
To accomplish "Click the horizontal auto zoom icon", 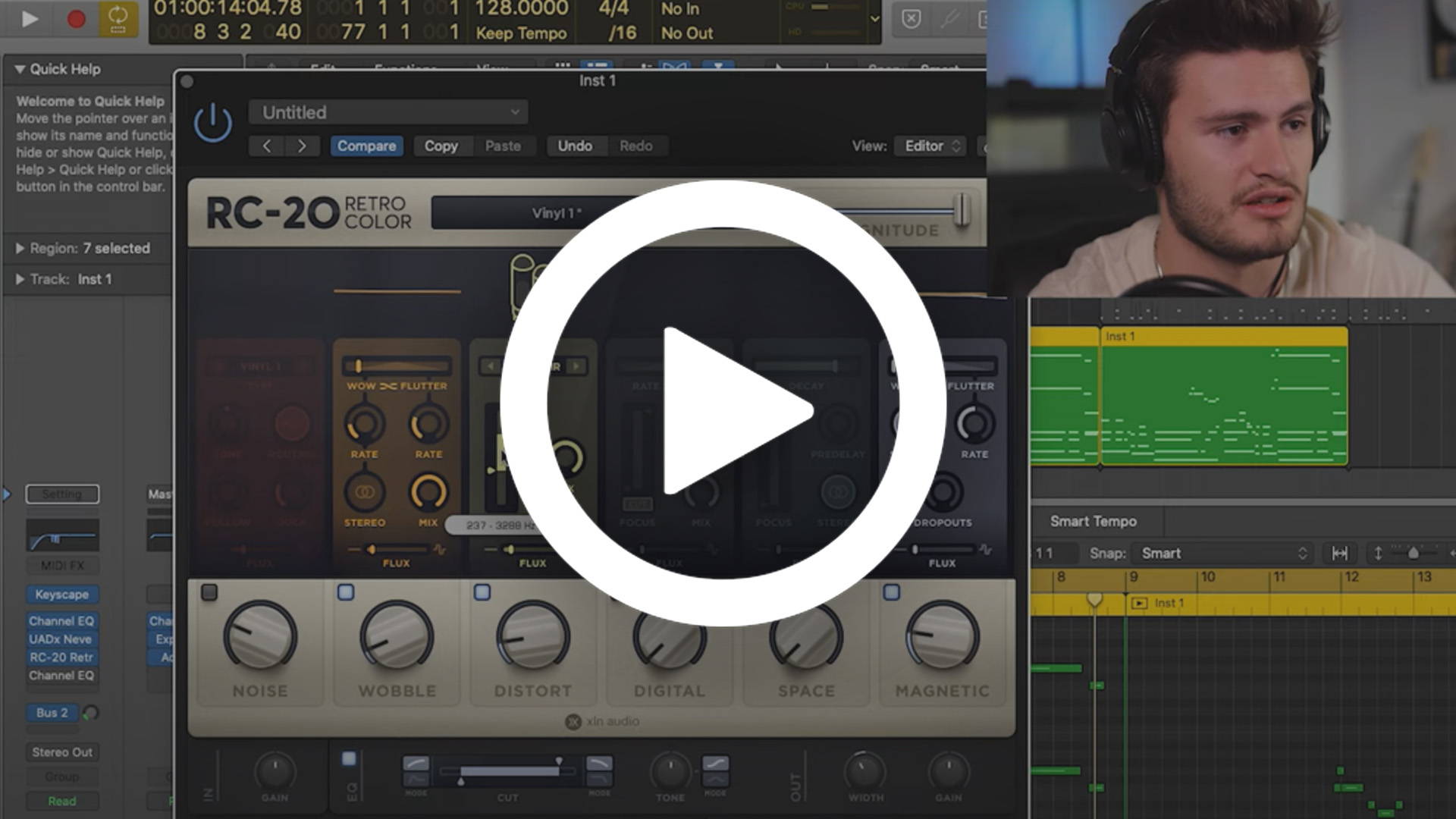I will (x=1340, y=554).
